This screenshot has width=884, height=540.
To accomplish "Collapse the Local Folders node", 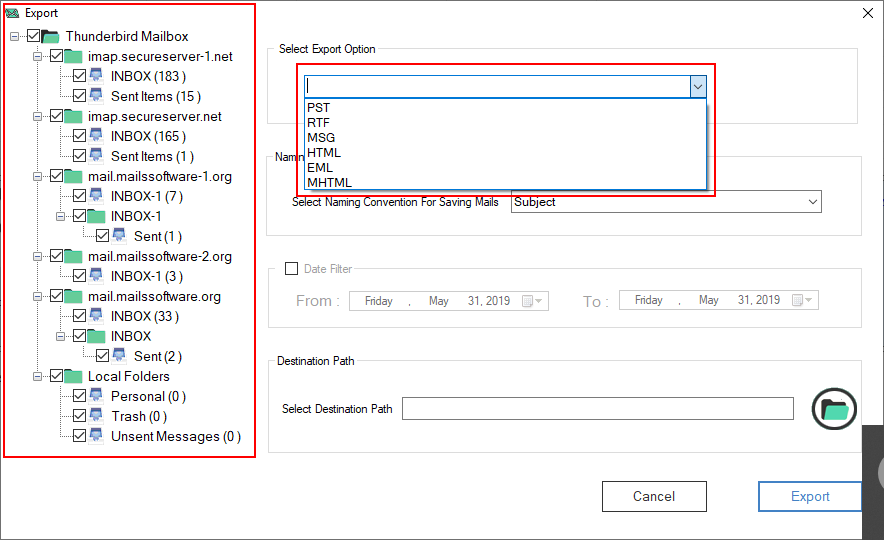I will [x=37, y=377].
